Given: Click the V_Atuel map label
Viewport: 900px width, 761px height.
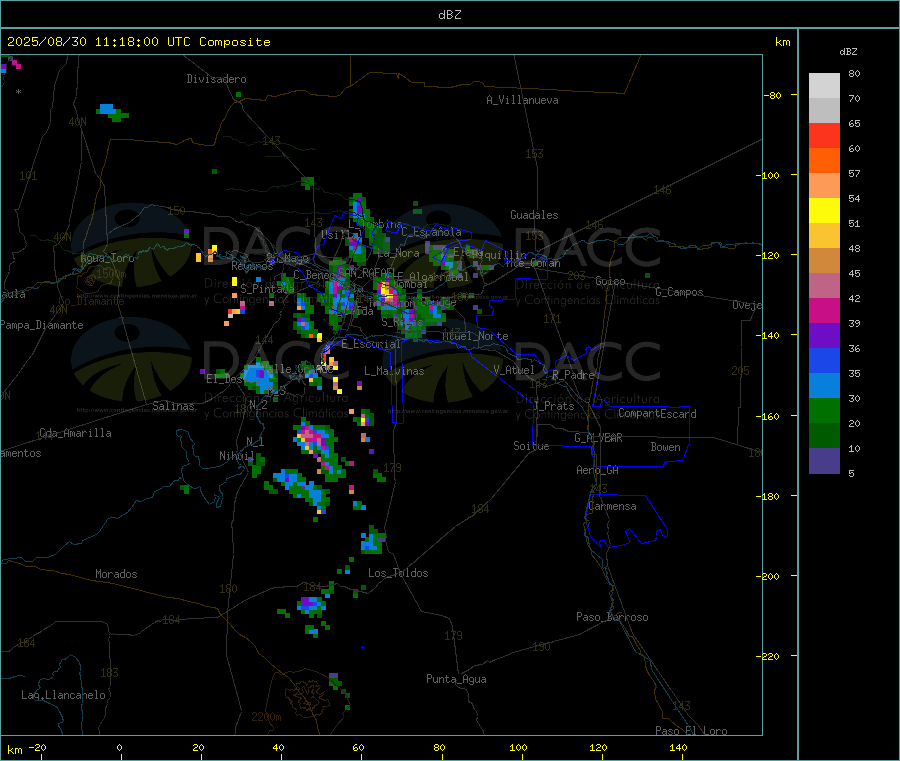Looking at the screenshot, I should pyautogui.click(x=514, y=370).
